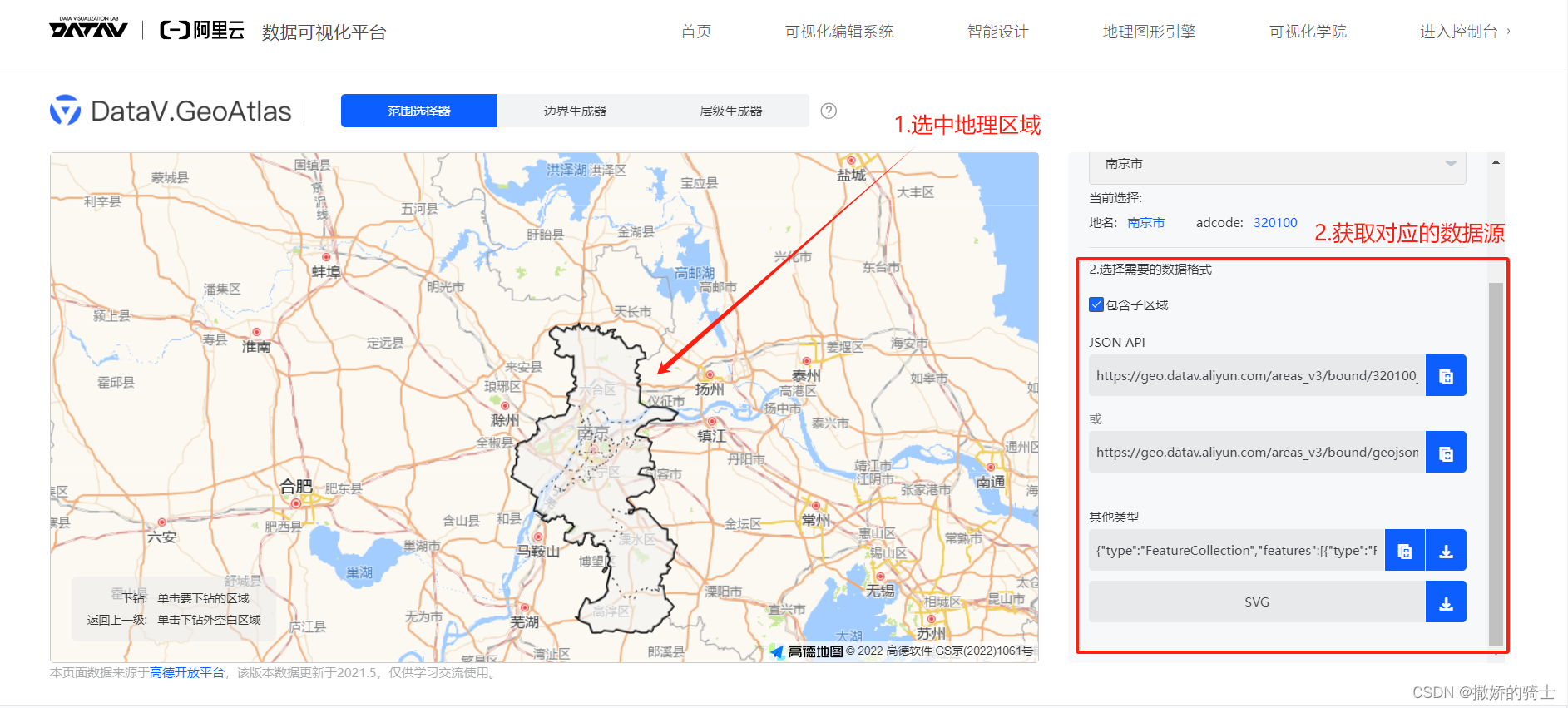Image resolution: width=1568 pixels, height=708 pixels.
Task: Click the JSON API section label
Action: click(1117, 343)
